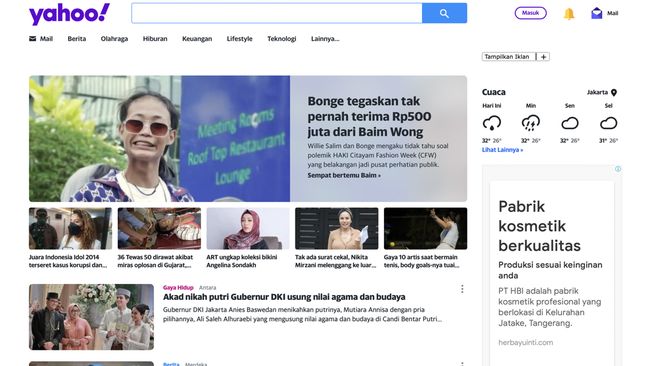Click the Masuk sign-in button

530,13
